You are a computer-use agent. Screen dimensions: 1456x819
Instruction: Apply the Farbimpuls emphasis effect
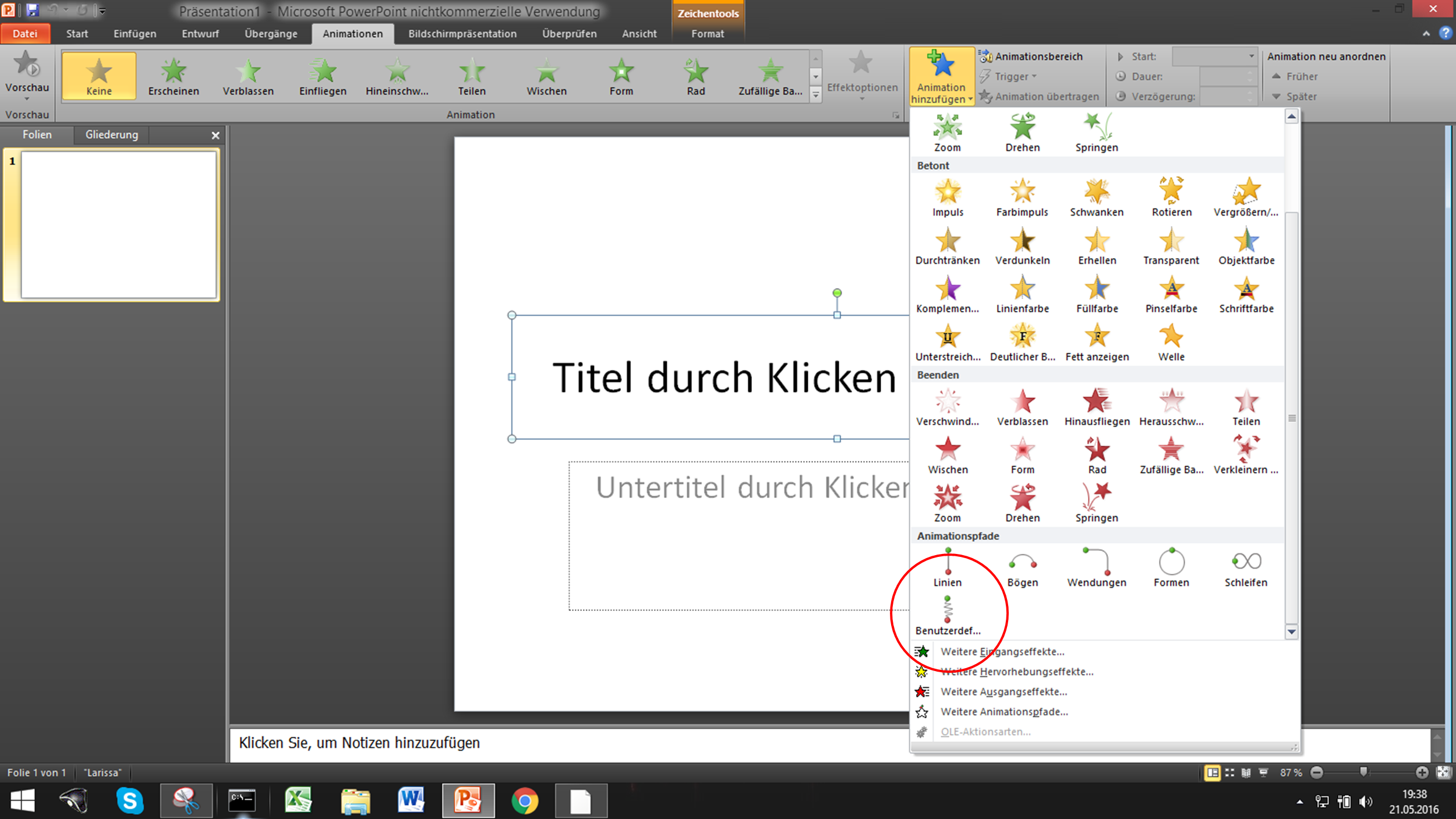point(1022,197)
